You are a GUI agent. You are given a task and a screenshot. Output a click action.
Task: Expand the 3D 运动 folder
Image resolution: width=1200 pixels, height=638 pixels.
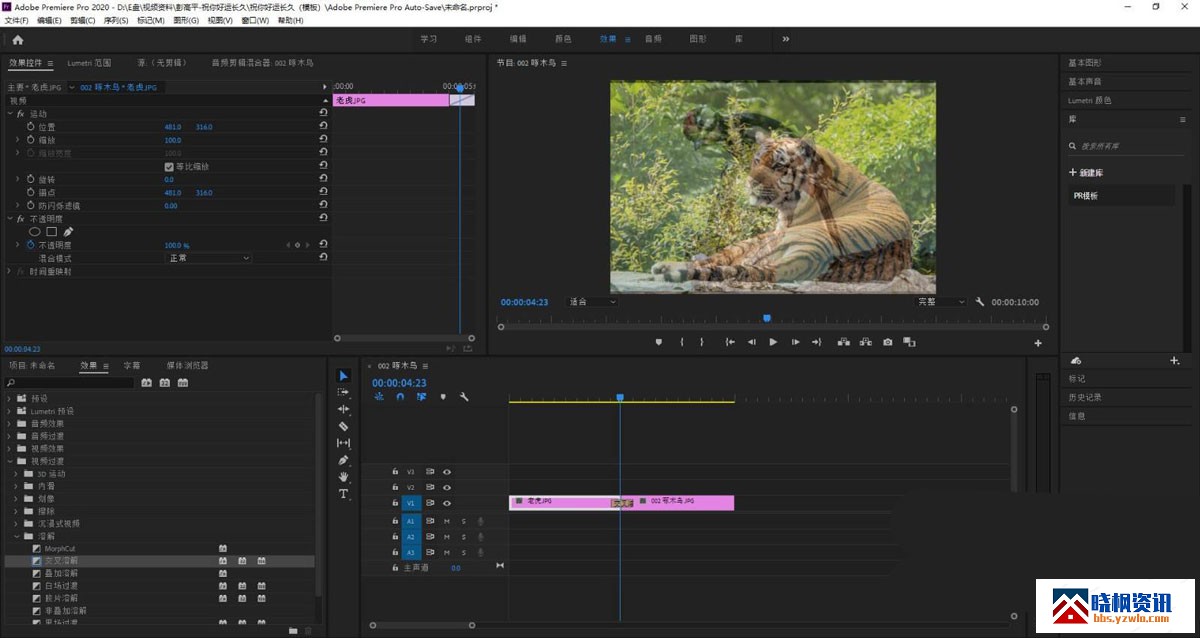click(x=17, y=473)
